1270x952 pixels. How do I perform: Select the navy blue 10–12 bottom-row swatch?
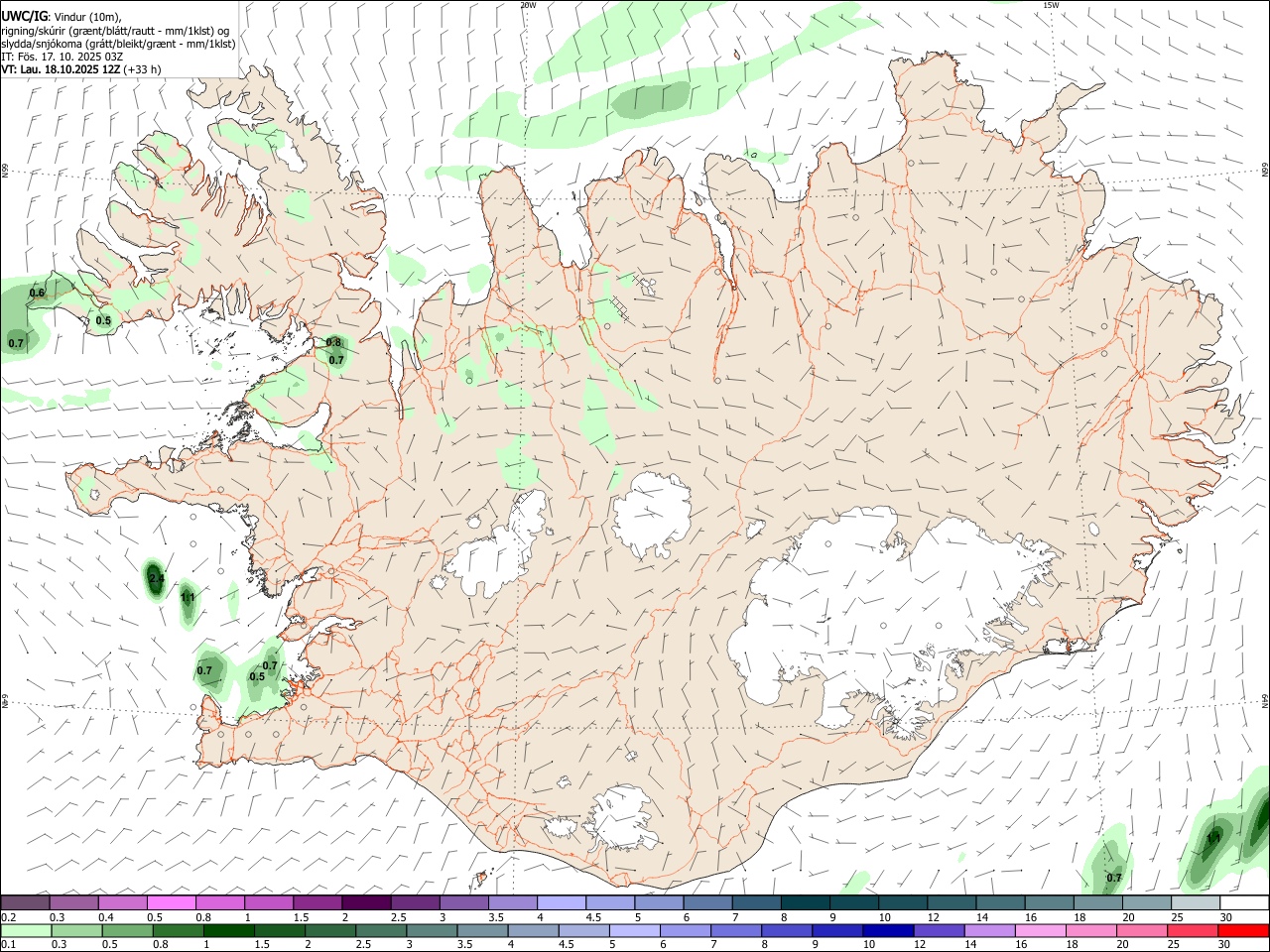coord(888,930)
